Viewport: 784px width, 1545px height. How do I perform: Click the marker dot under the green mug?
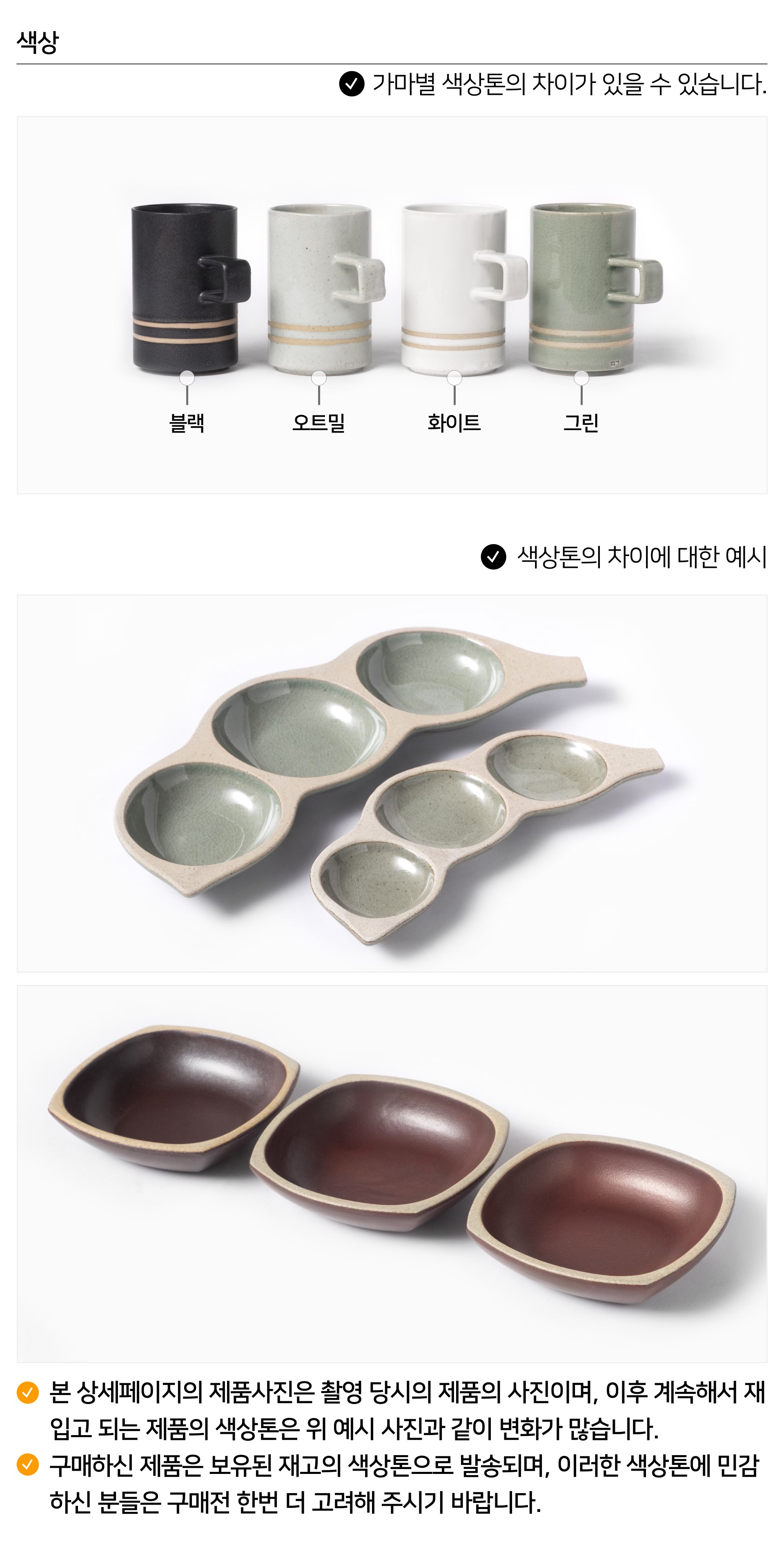[581, 378]
